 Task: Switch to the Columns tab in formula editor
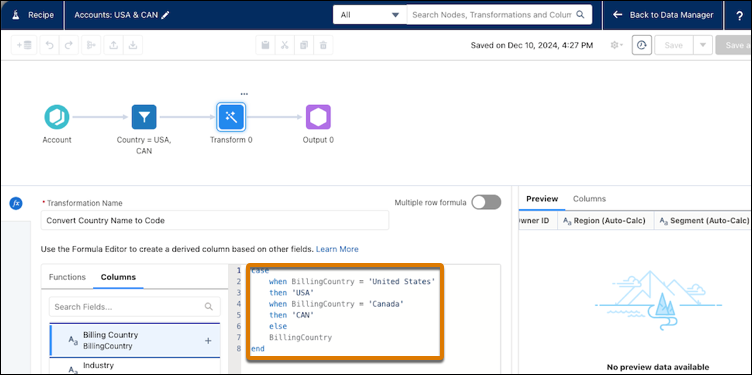[x=118, y=277]
